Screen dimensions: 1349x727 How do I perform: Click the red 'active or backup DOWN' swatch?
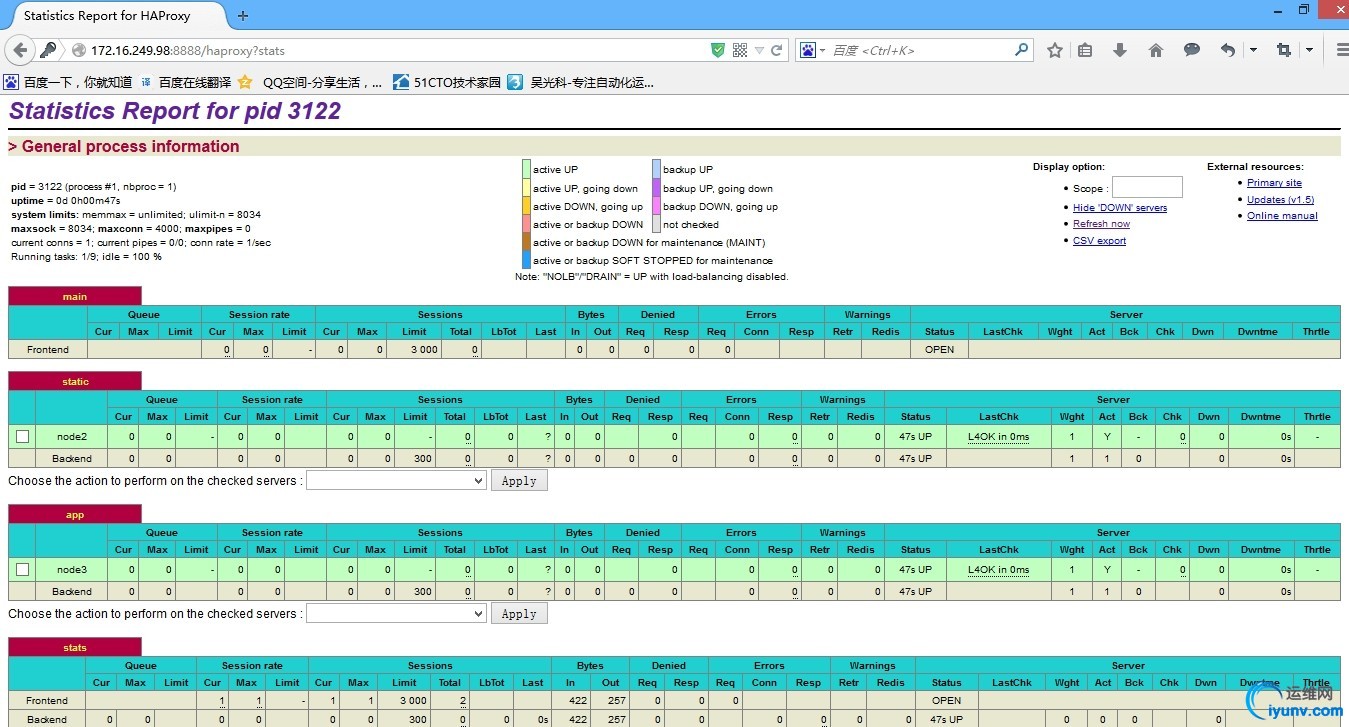[x=526, y=225]
